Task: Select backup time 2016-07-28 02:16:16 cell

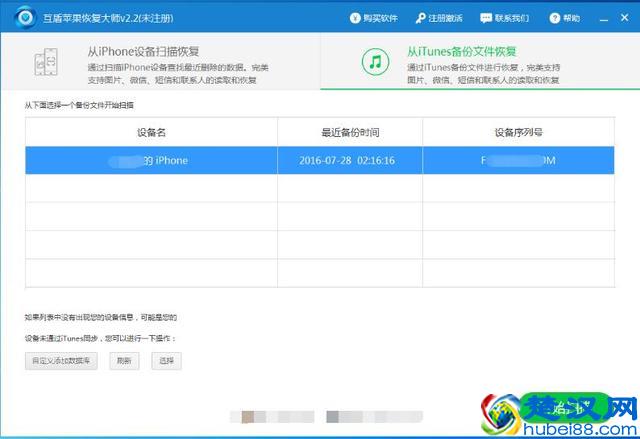Action: pyautogui.click(x=350, y=160)
